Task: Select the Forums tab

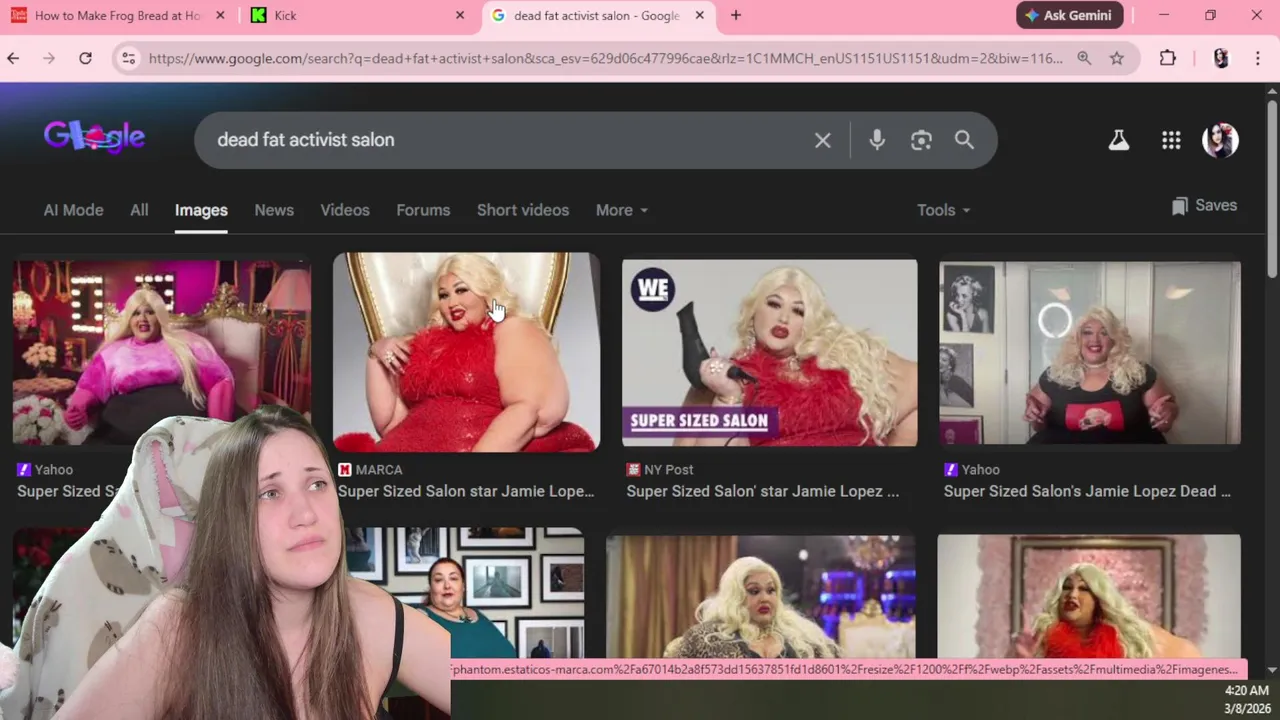Action: click(423, 210)
